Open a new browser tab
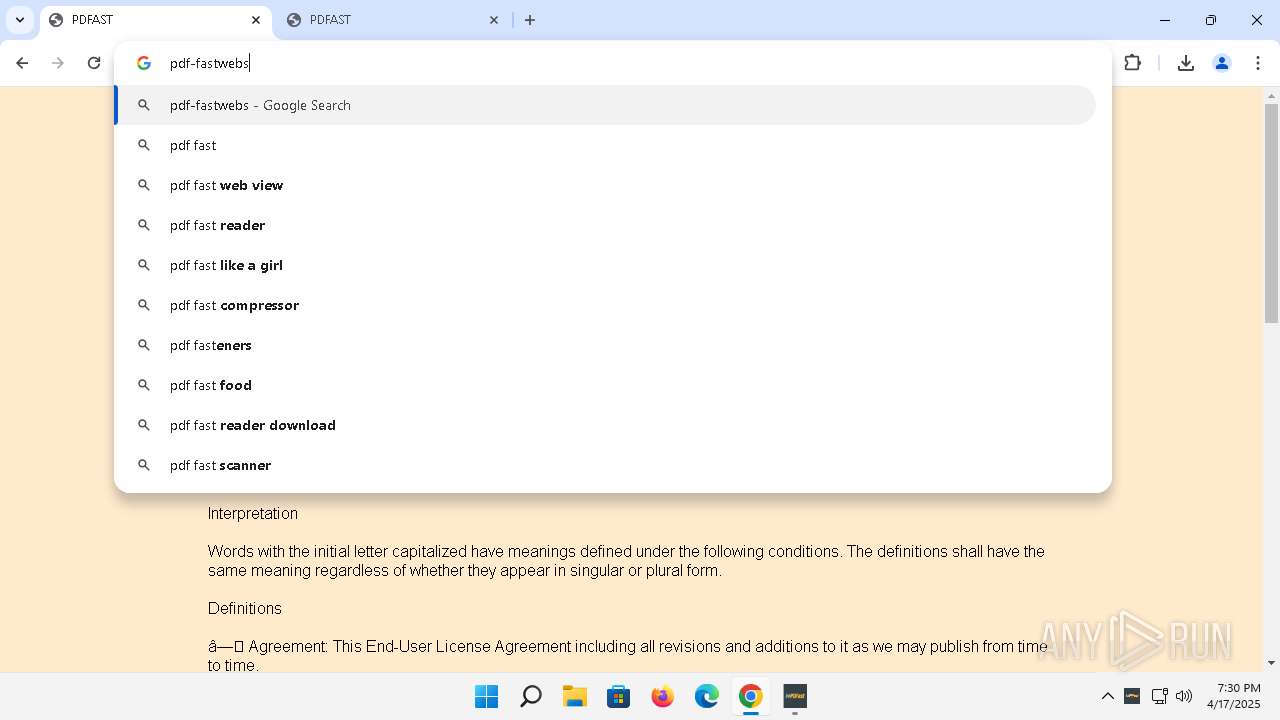 (x=530, y=20)
